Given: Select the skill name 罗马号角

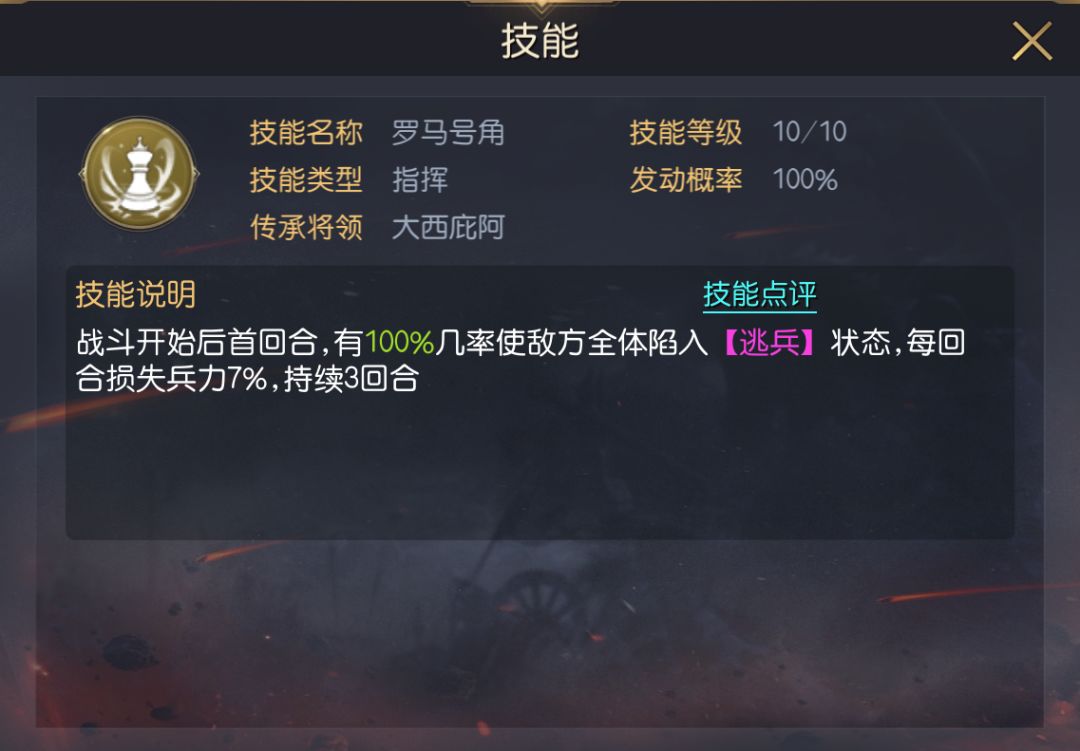Looking at the screenshot, I should 448,132.
